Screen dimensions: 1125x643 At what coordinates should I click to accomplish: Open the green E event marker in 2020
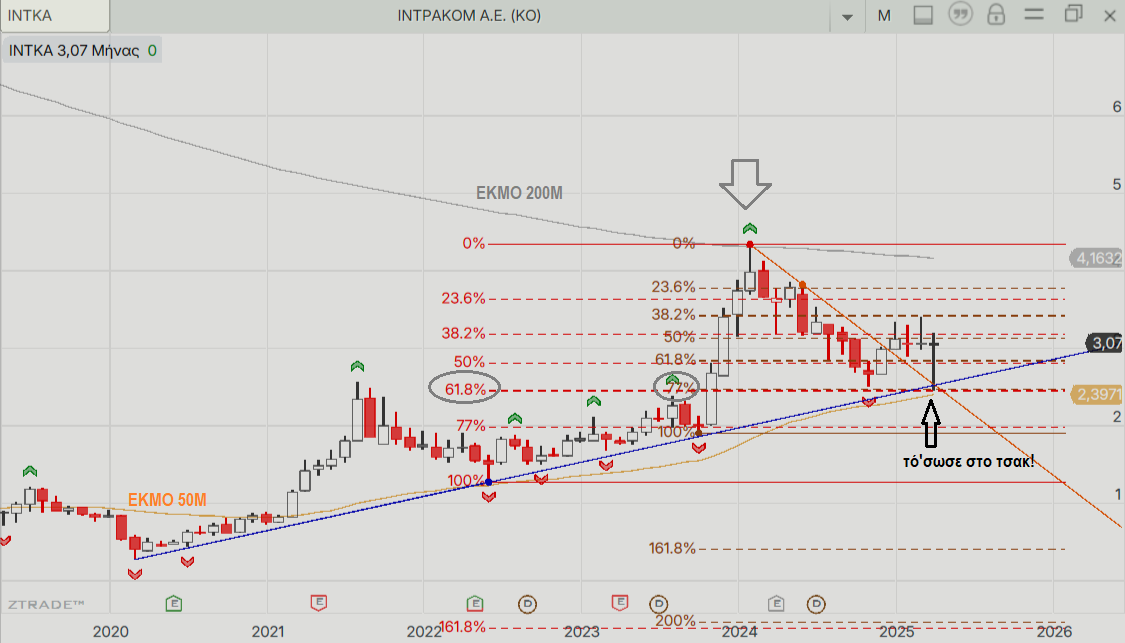pos(174,604)
